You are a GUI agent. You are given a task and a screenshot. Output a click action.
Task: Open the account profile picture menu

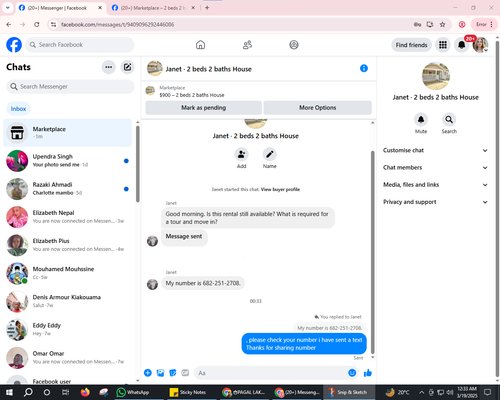tap(480, 45)
